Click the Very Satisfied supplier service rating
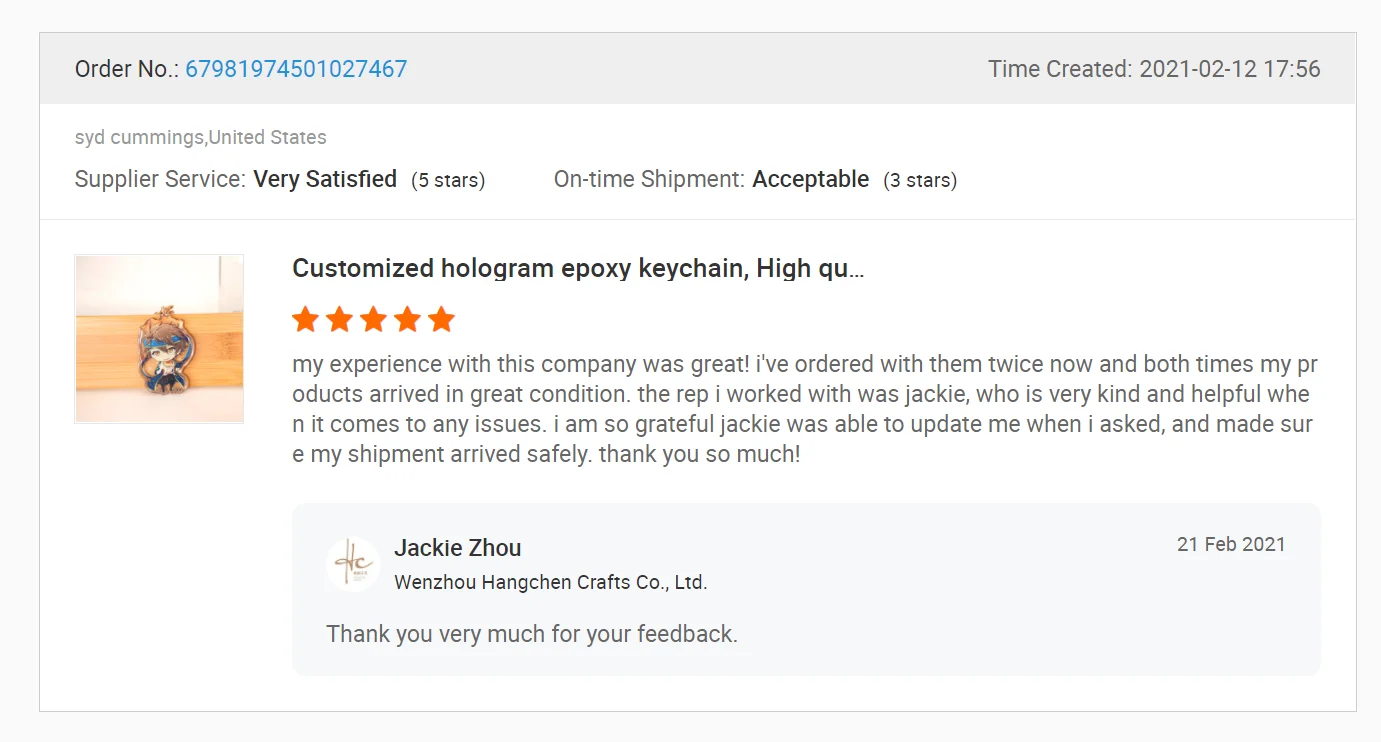The width and height of the screenshot is (1381, 742). [x=325, y=180]
